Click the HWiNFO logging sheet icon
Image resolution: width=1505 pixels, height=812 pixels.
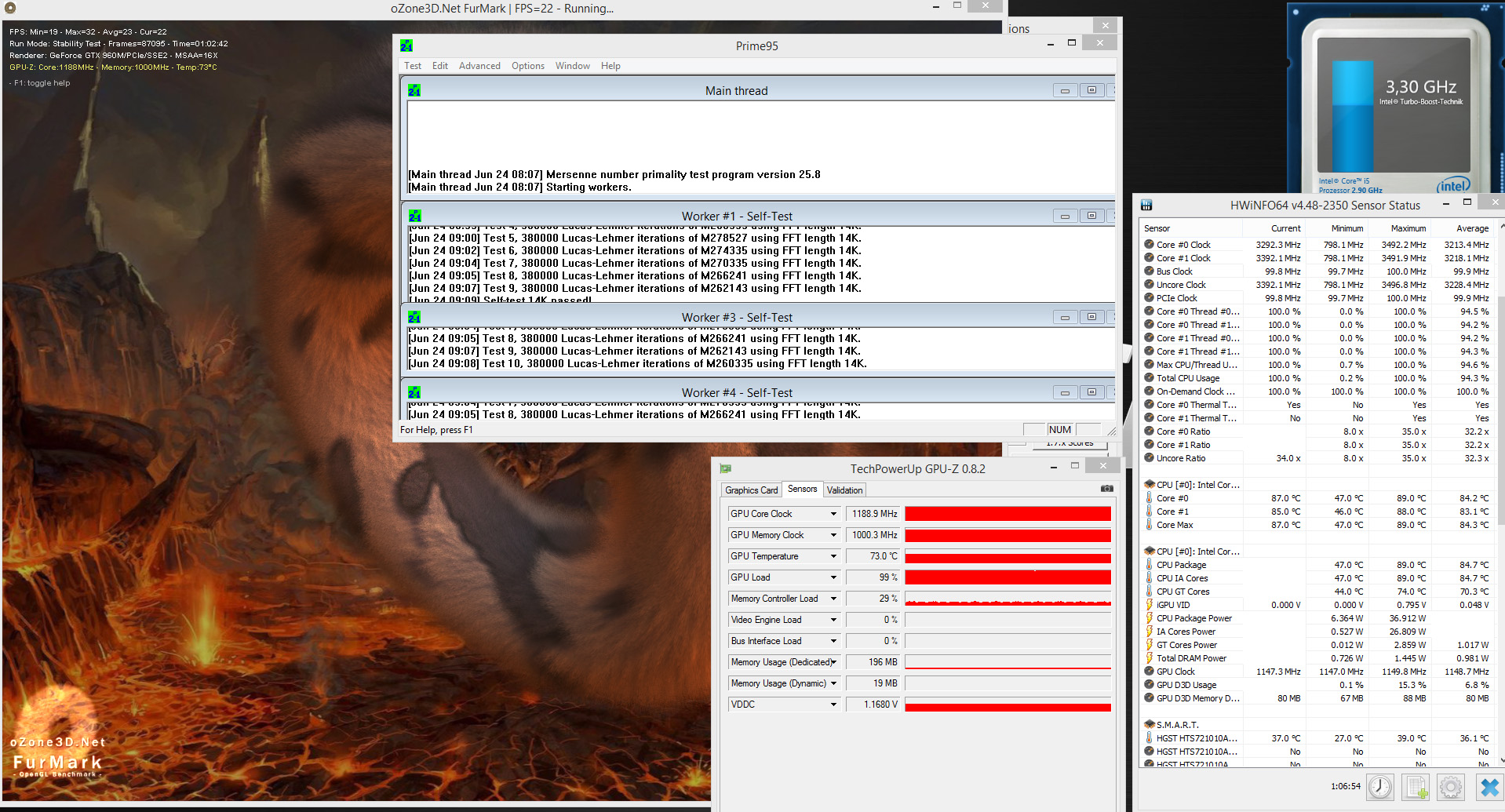pyautogui.click(x=1416, y=786)
